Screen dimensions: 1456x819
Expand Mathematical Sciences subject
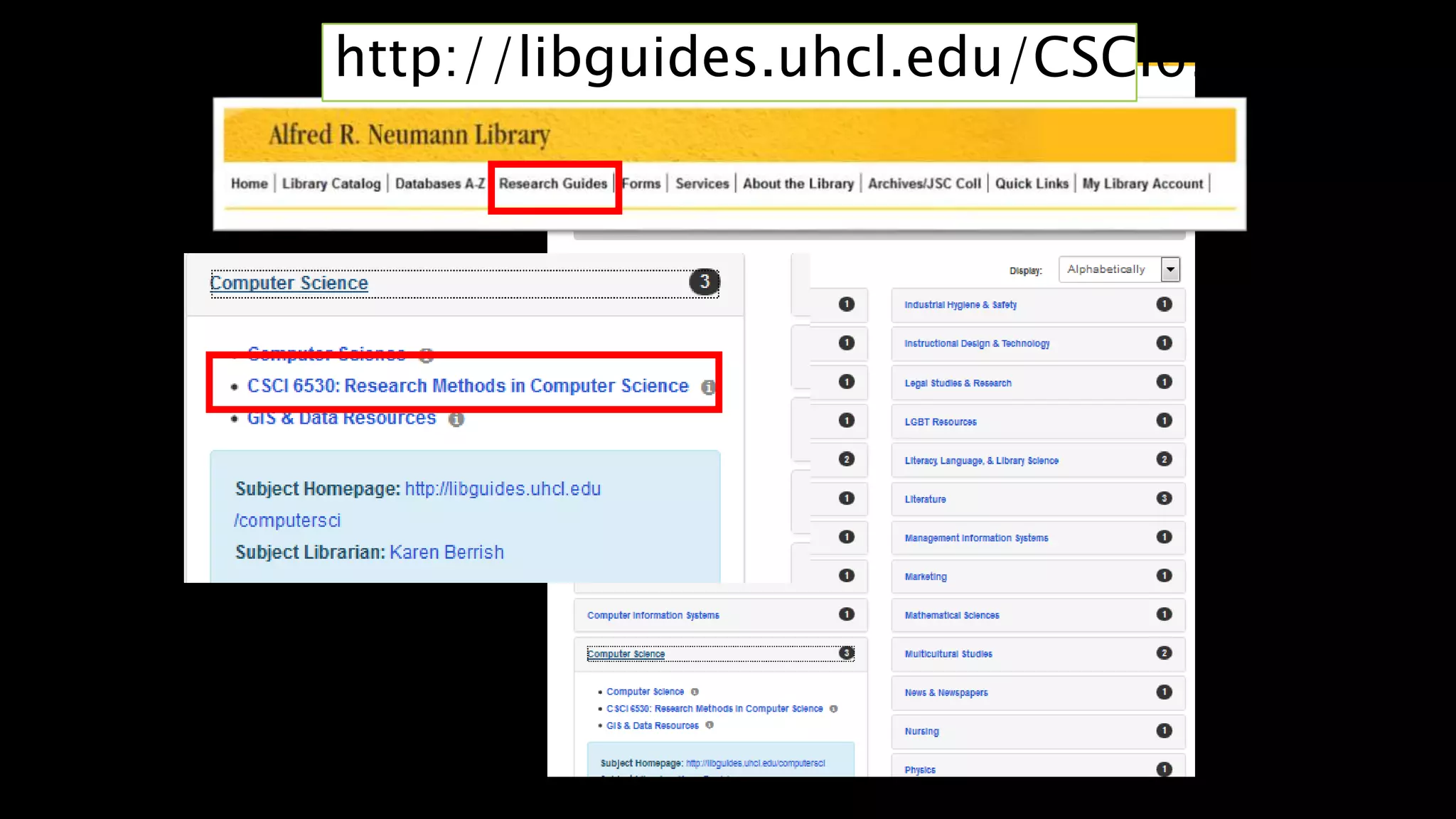point(1038,615)
